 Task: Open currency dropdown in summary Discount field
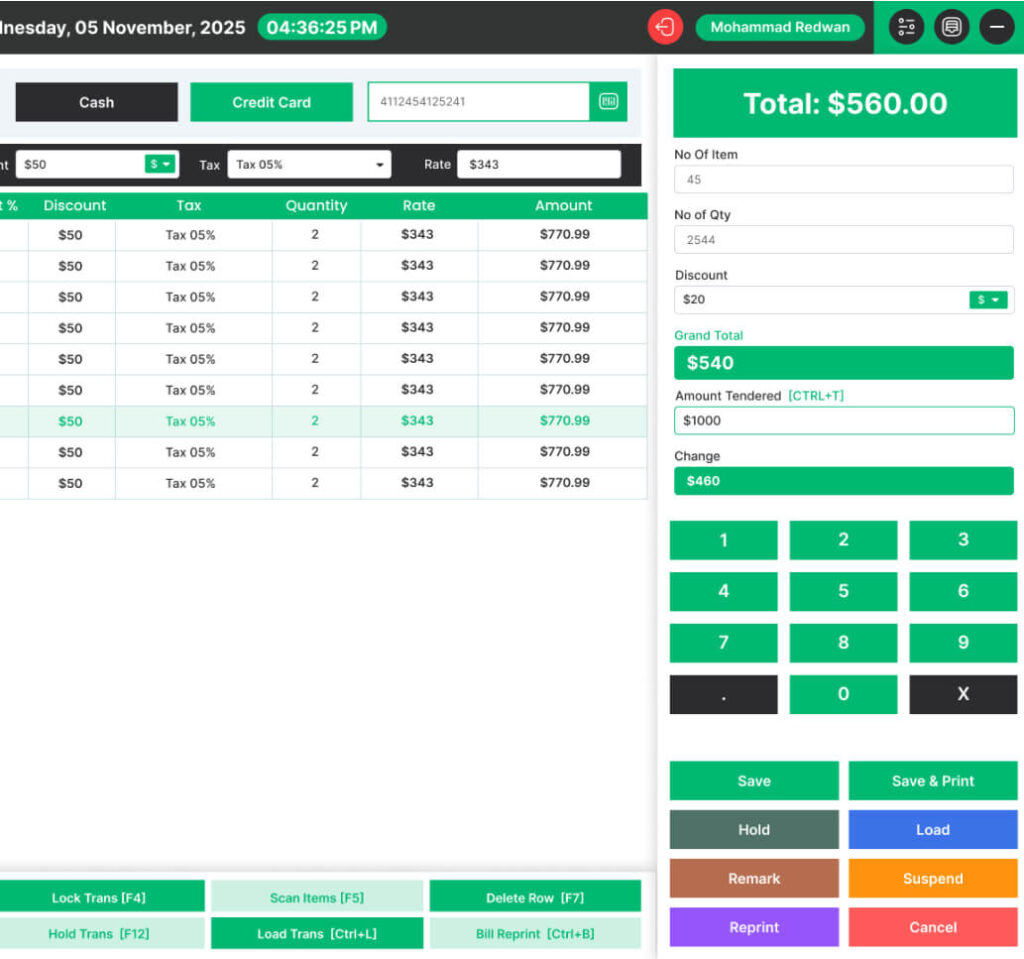pyautogui.click(x=988, y=300)
